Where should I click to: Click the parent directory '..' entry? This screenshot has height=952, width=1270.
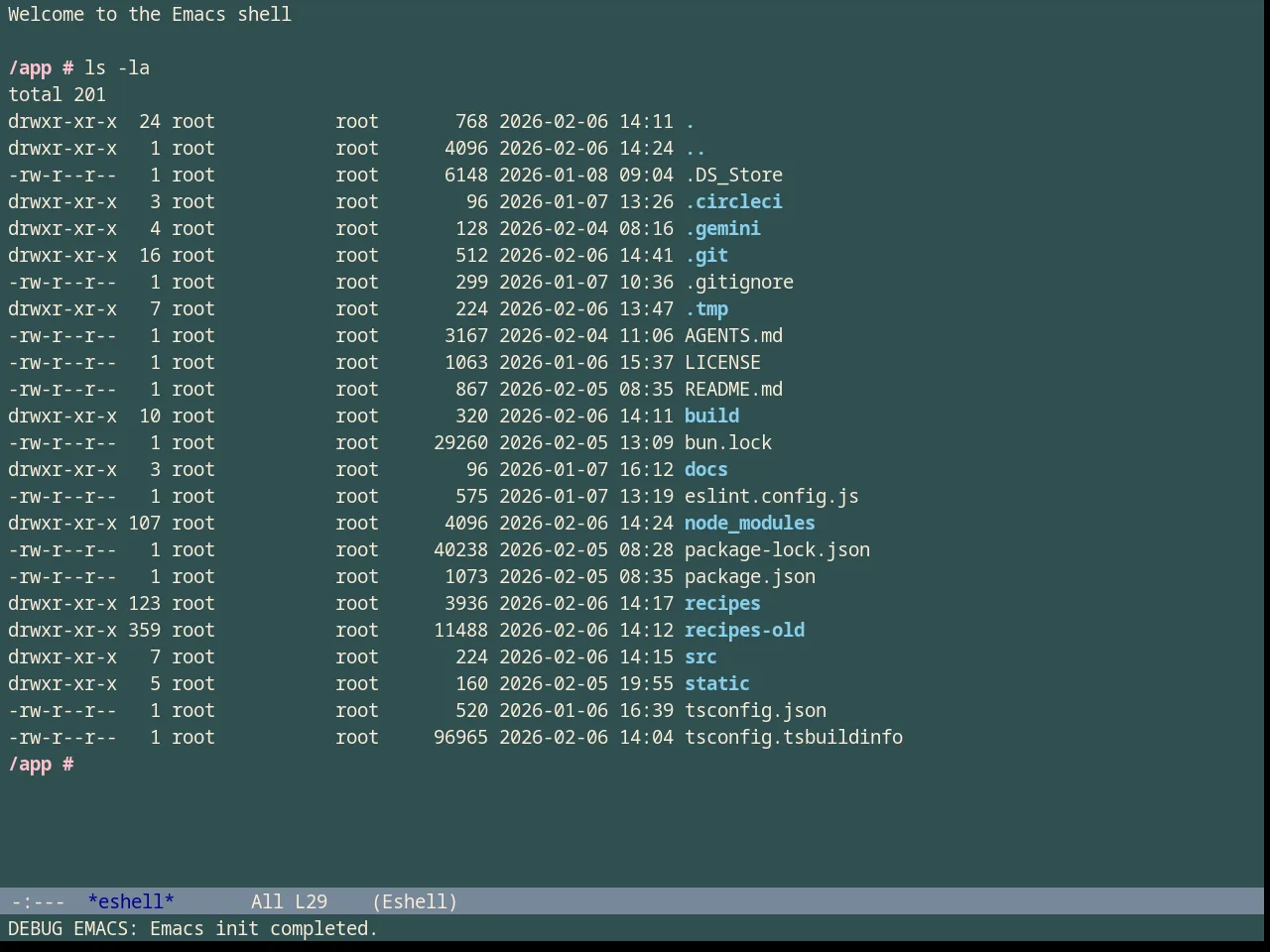696,148
